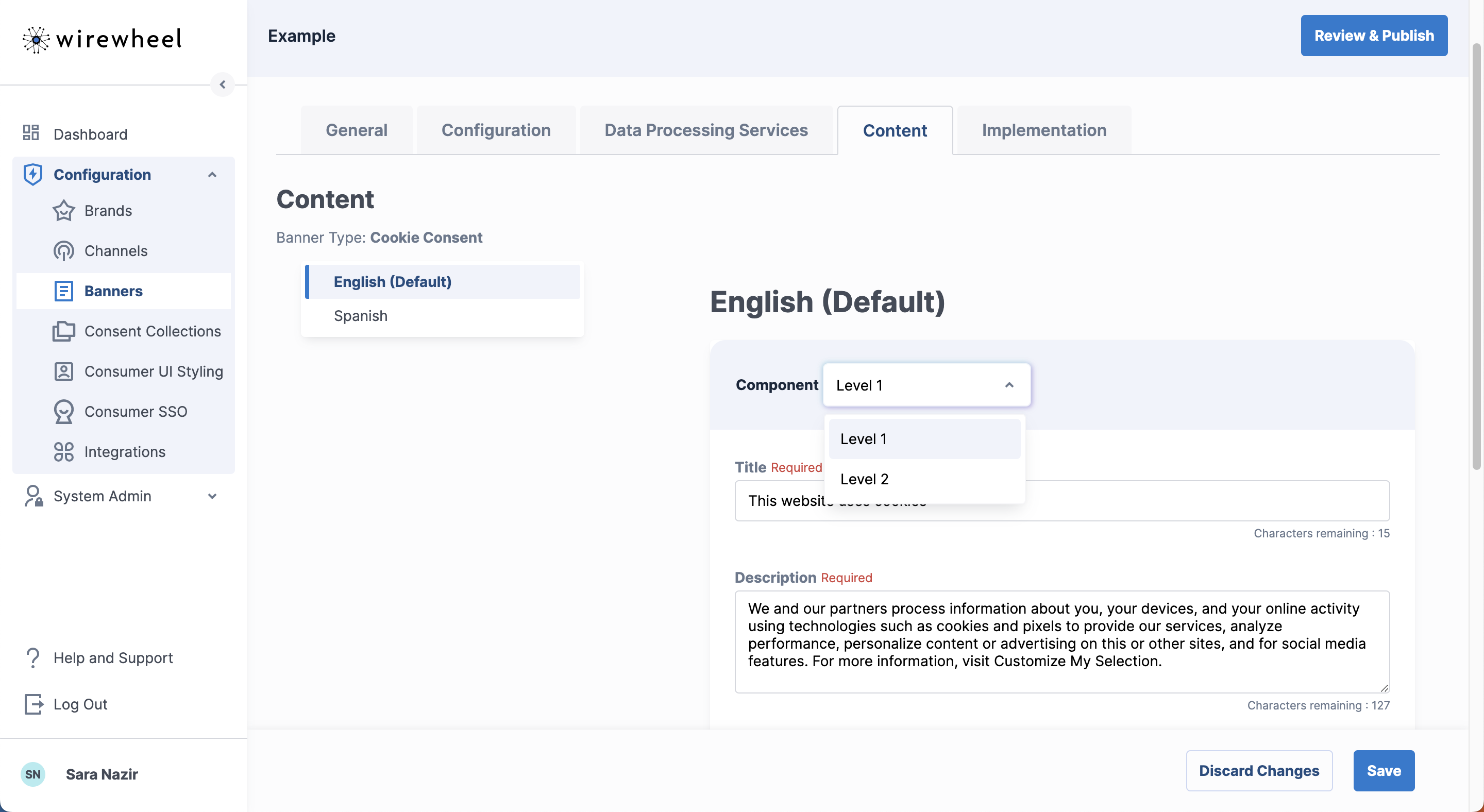The height and width of the screenshot is (812, 1484).
Task: Click the Discard Changes button
Action: click(1259, 771)
